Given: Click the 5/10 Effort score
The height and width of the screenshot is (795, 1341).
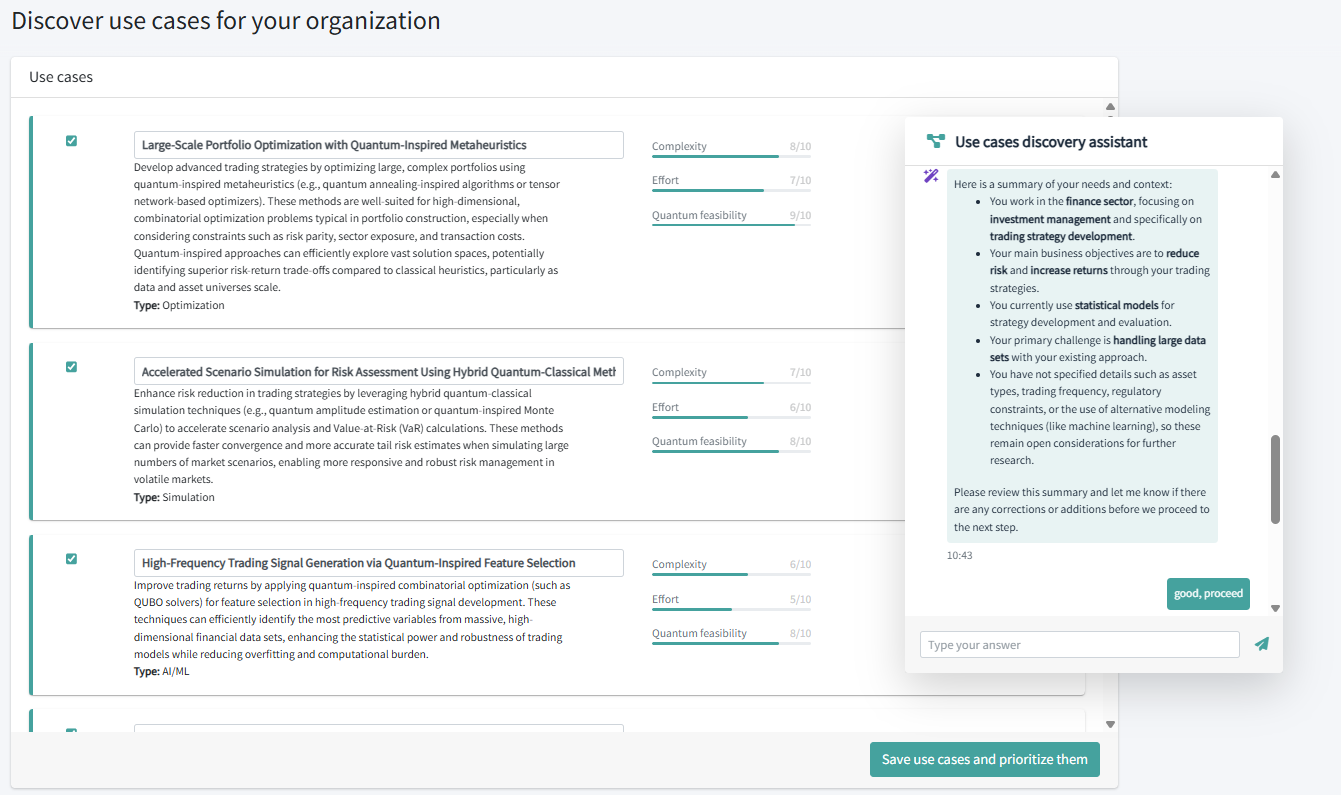Looking at the screenshot, I should point(800,599).
